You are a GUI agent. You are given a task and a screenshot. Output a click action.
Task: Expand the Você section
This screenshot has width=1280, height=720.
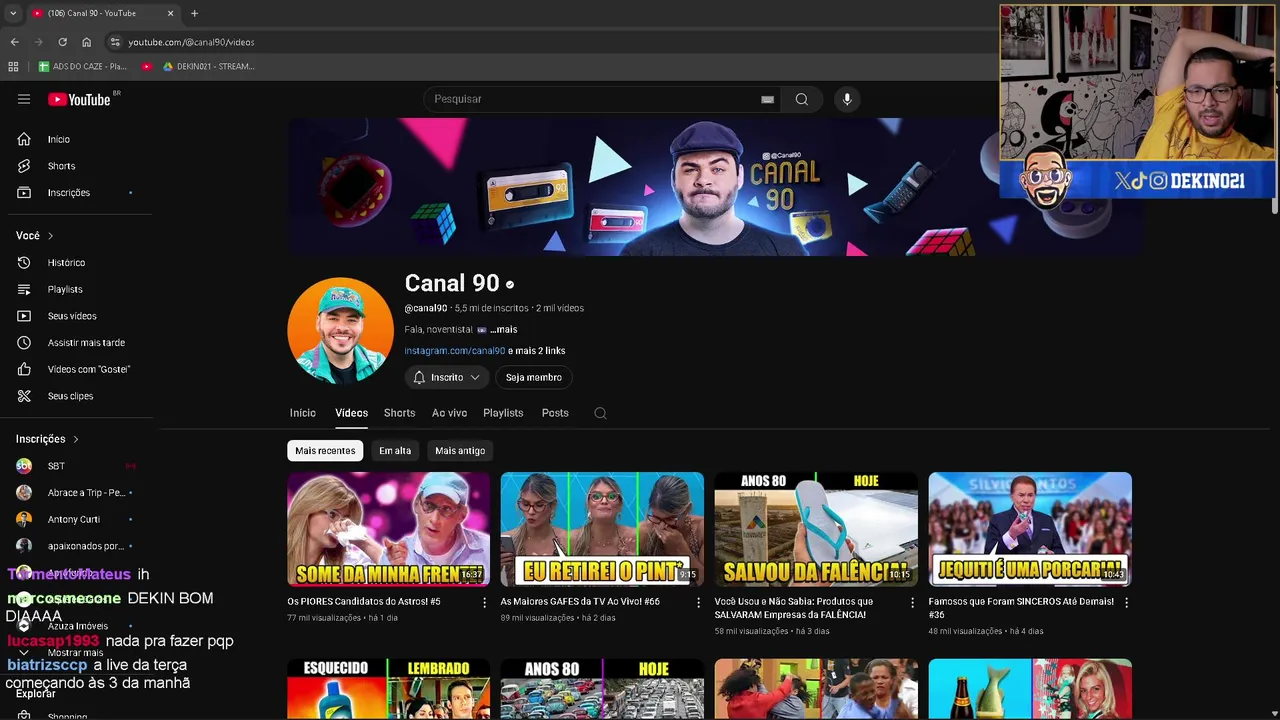pos(34,236)
